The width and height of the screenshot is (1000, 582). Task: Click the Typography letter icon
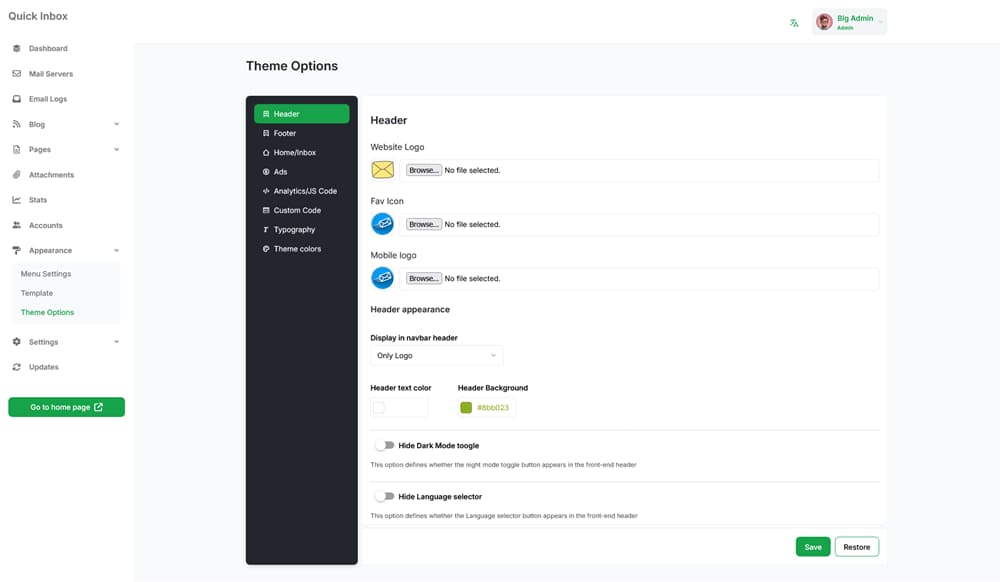(x=266, y=229)
